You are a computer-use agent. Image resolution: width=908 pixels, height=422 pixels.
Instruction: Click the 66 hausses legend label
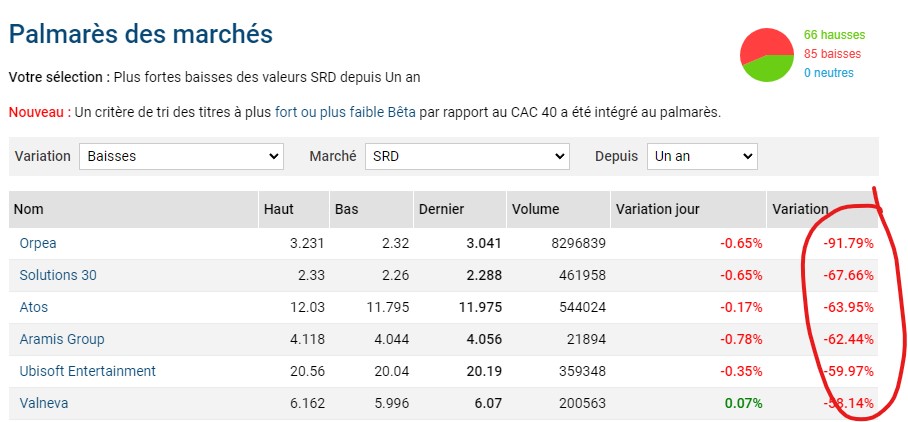(x=834, y=35)
